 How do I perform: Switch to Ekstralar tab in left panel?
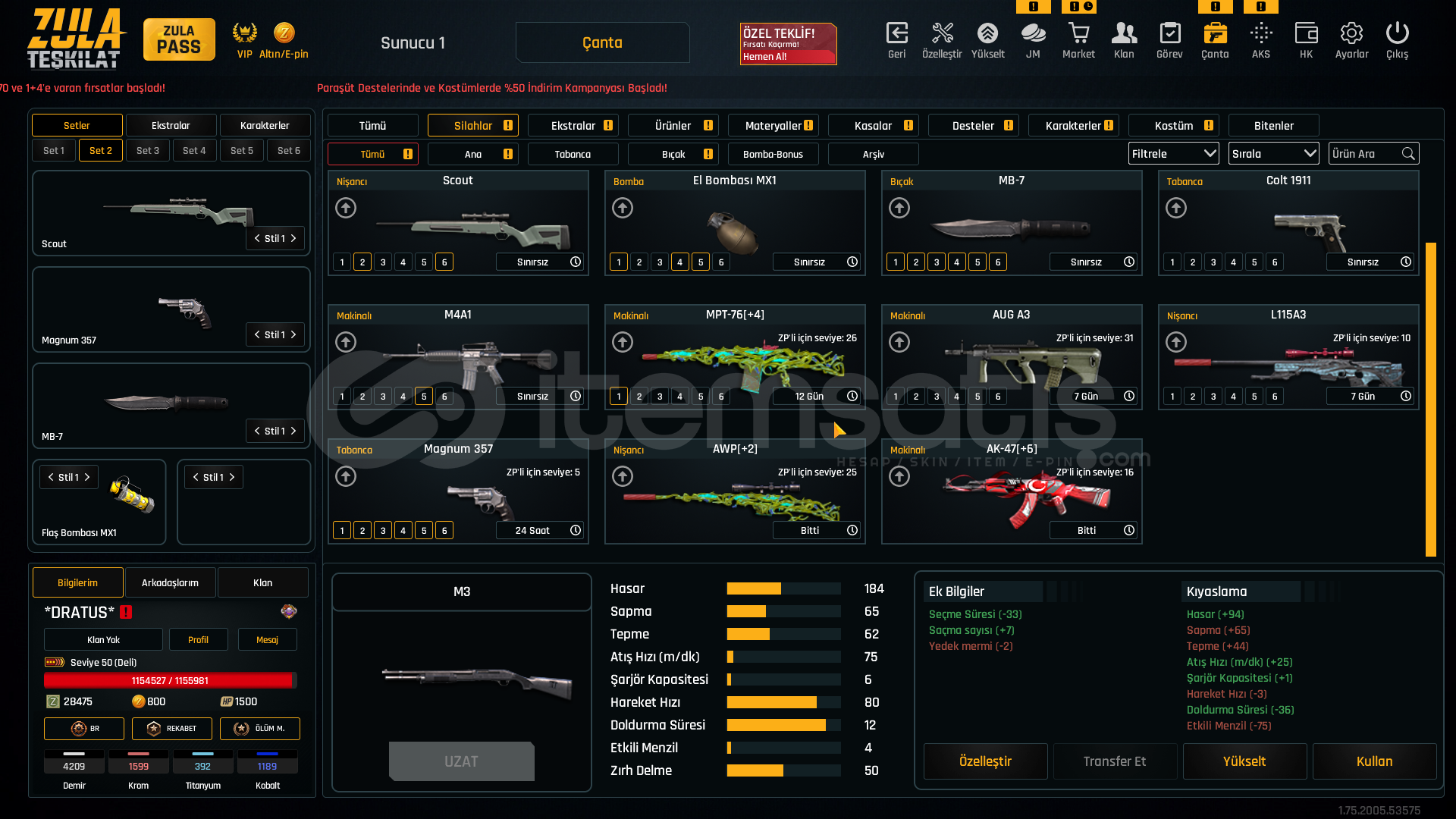pos(171,125)
